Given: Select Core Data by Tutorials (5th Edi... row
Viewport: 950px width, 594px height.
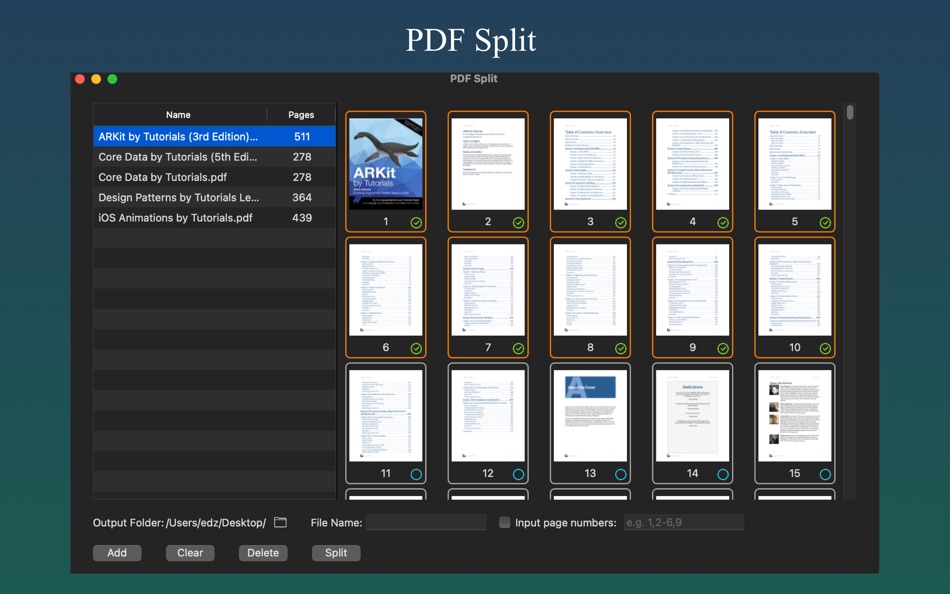Looking at the screenshot, I should click(x=214, y=157).
